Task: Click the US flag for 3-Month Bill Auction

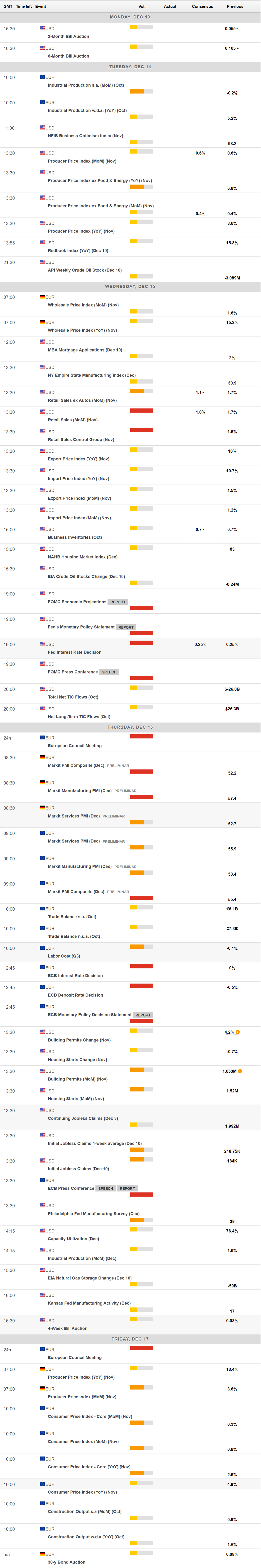Action: [43, 28]
